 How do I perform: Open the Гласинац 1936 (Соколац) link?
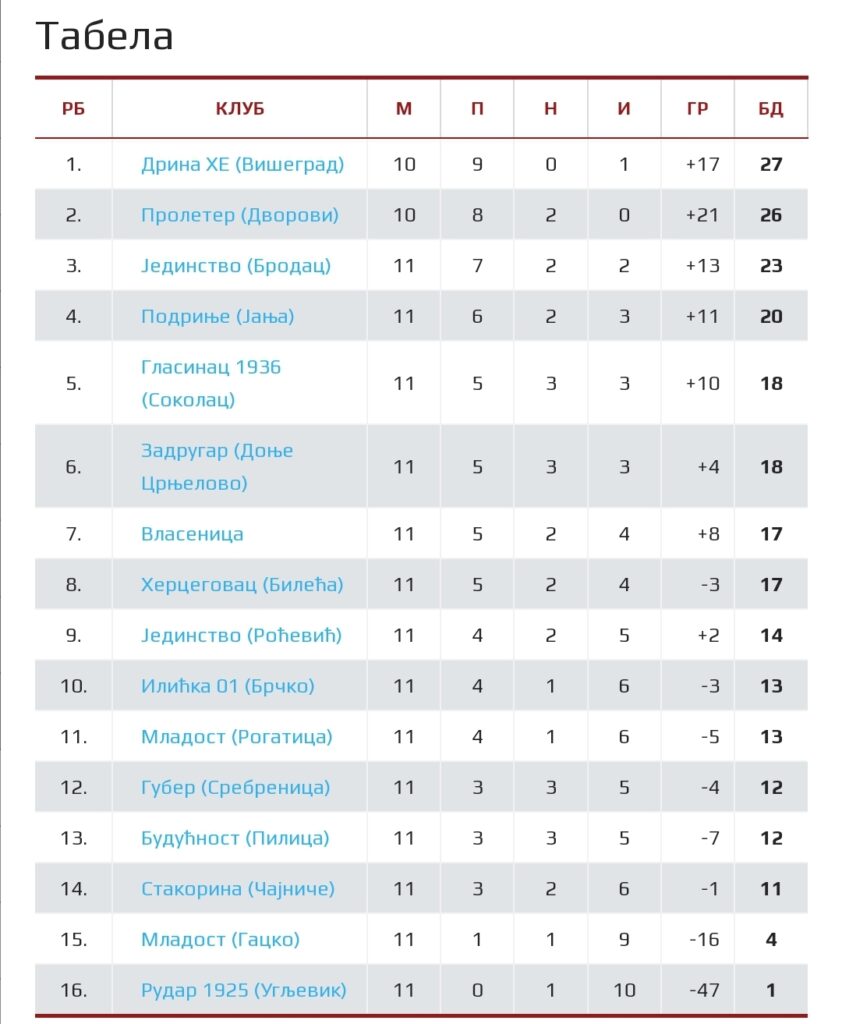(211, 383)
